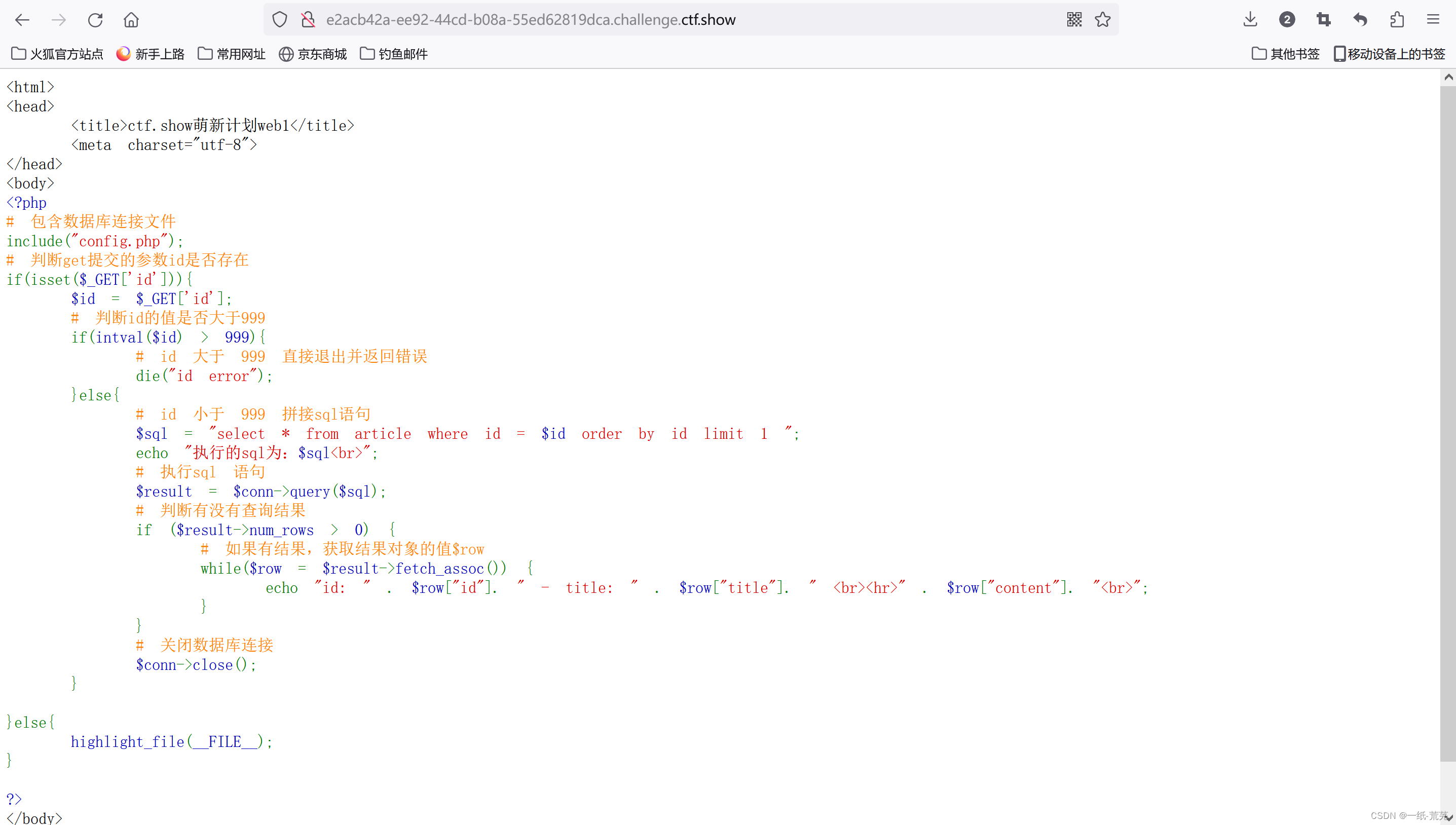Click the highlight_file(__FILE__) line
1456x825 pixels.
[172, 742]
